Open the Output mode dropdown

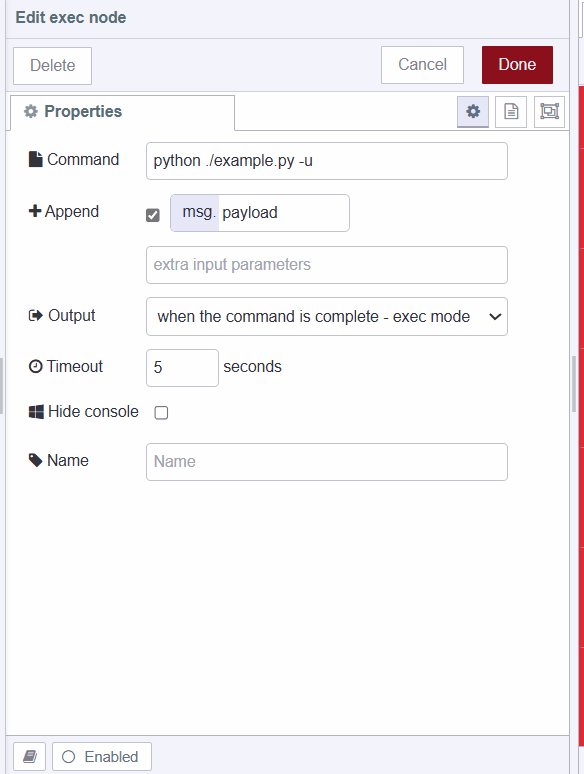[327, 316]
